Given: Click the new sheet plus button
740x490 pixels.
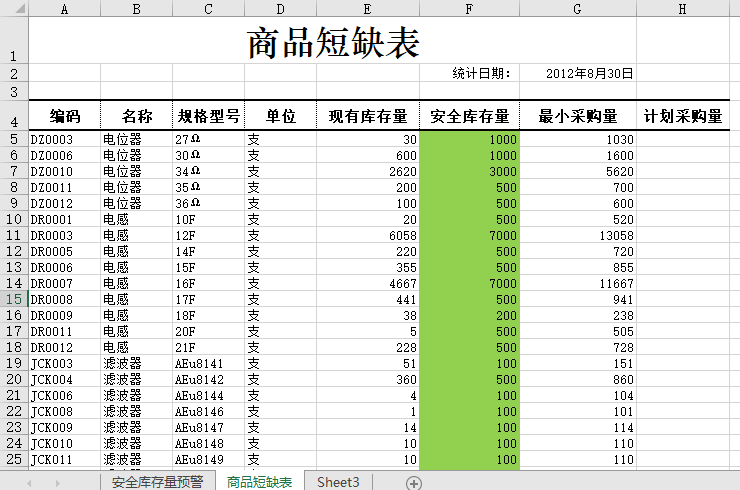Looking at the screenshot, I should pyautogui.click(x=414, y=482).
